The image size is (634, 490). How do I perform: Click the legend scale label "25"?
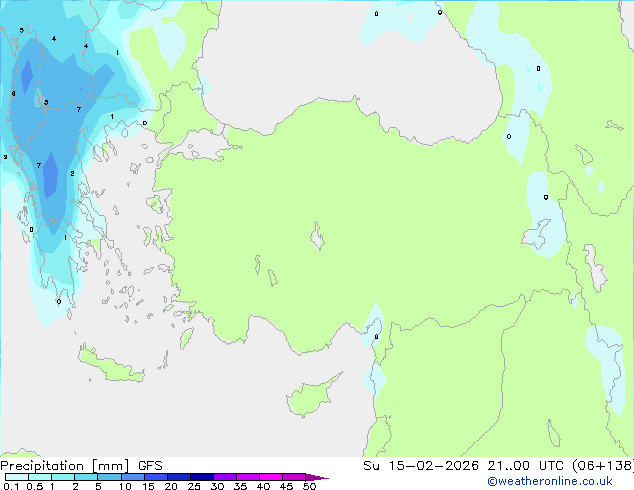[194, 486]
